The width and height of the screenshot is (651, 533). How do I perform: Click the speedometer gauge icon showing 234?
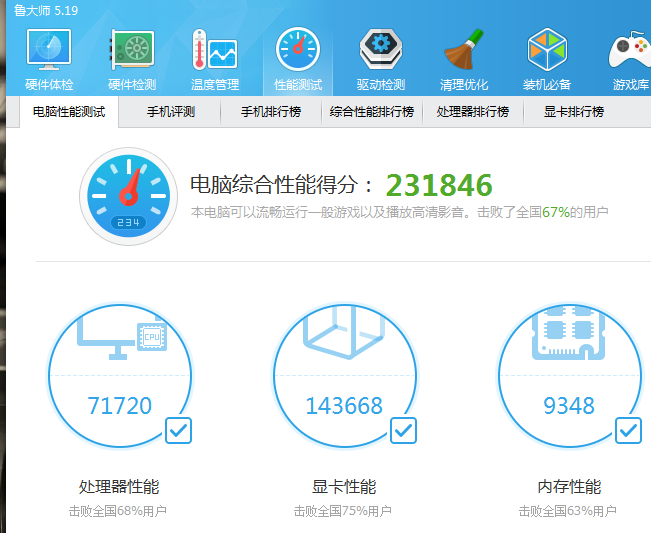[x=129, y=196]
